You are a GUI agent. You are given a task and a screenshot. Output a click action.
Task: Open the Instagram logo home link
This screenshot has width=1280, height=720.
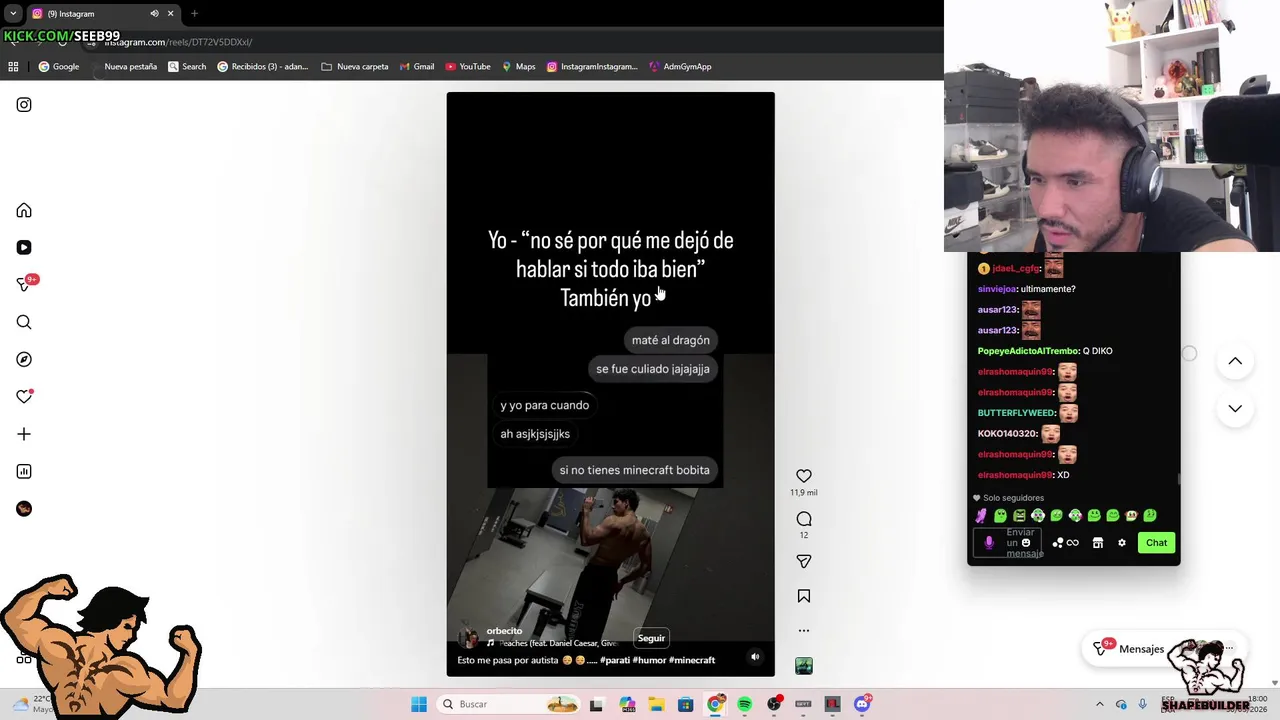[24, 105]
